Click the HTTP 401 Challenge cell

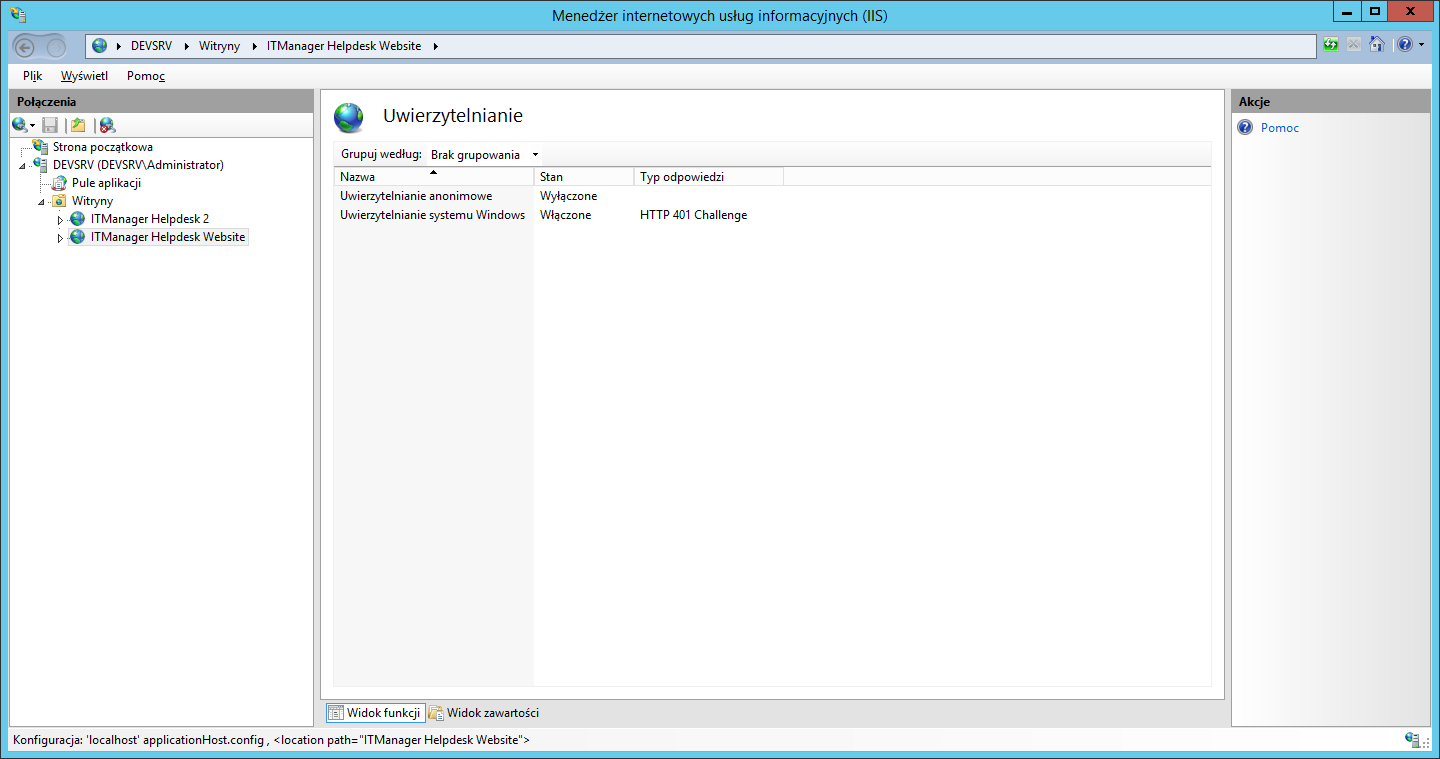point(693,215)
